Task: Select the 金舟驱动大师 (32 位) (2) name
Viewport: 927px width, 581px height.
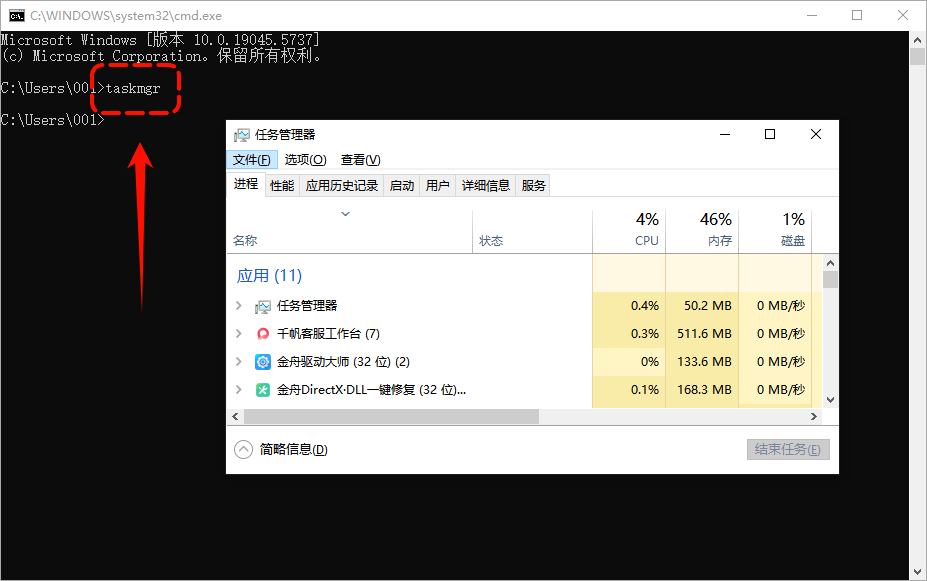Action: click(343, 362)
